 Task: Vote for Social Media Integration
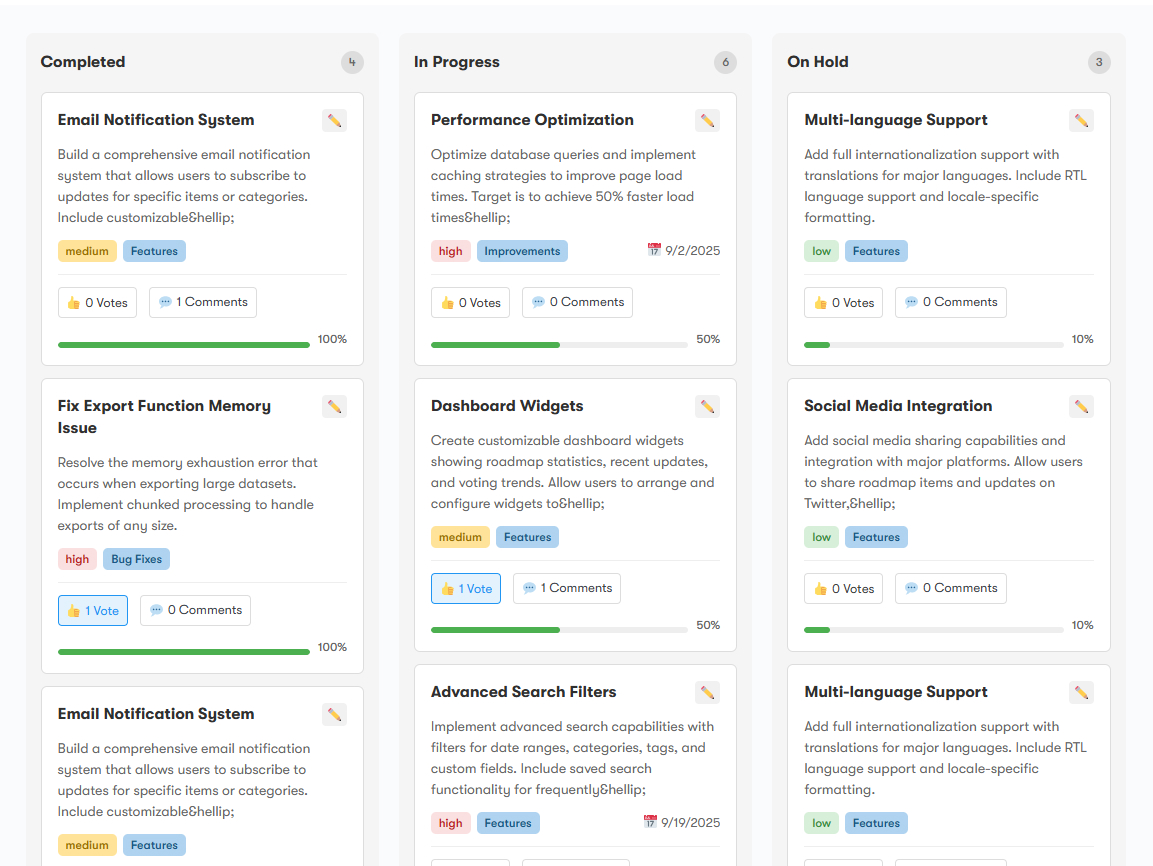click(x=843, y=589)
